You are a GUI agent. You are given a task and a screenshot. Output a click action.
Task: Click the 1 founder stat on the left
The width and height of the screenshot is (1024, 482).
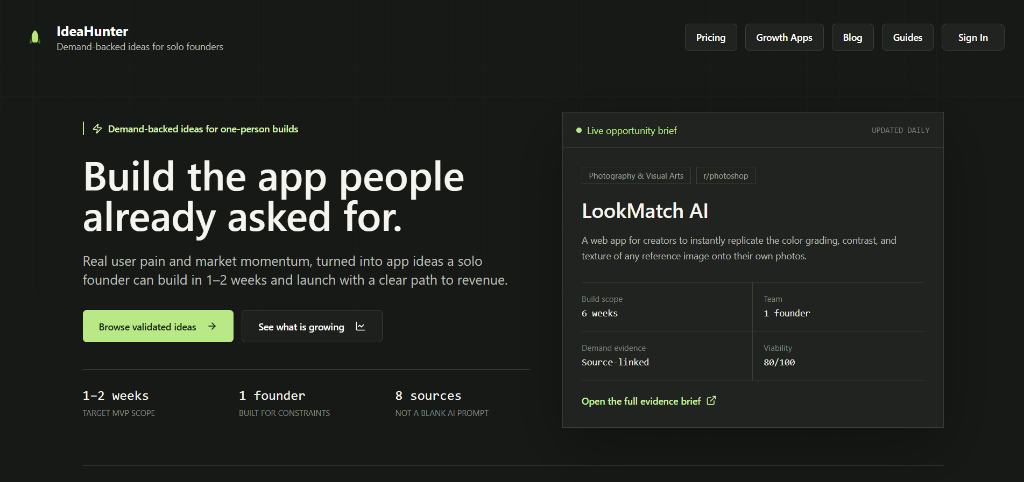[272, 396]
